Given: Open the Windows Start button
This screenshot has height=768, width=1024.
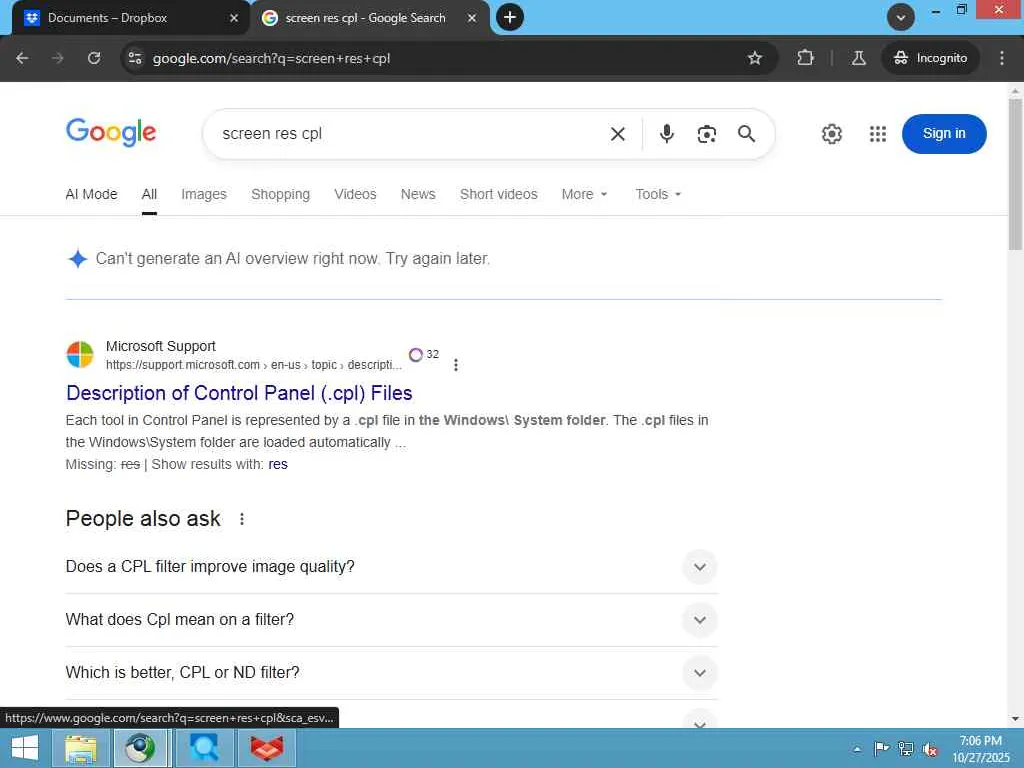Looking at the screenshot, I should (x=24, y=748).
